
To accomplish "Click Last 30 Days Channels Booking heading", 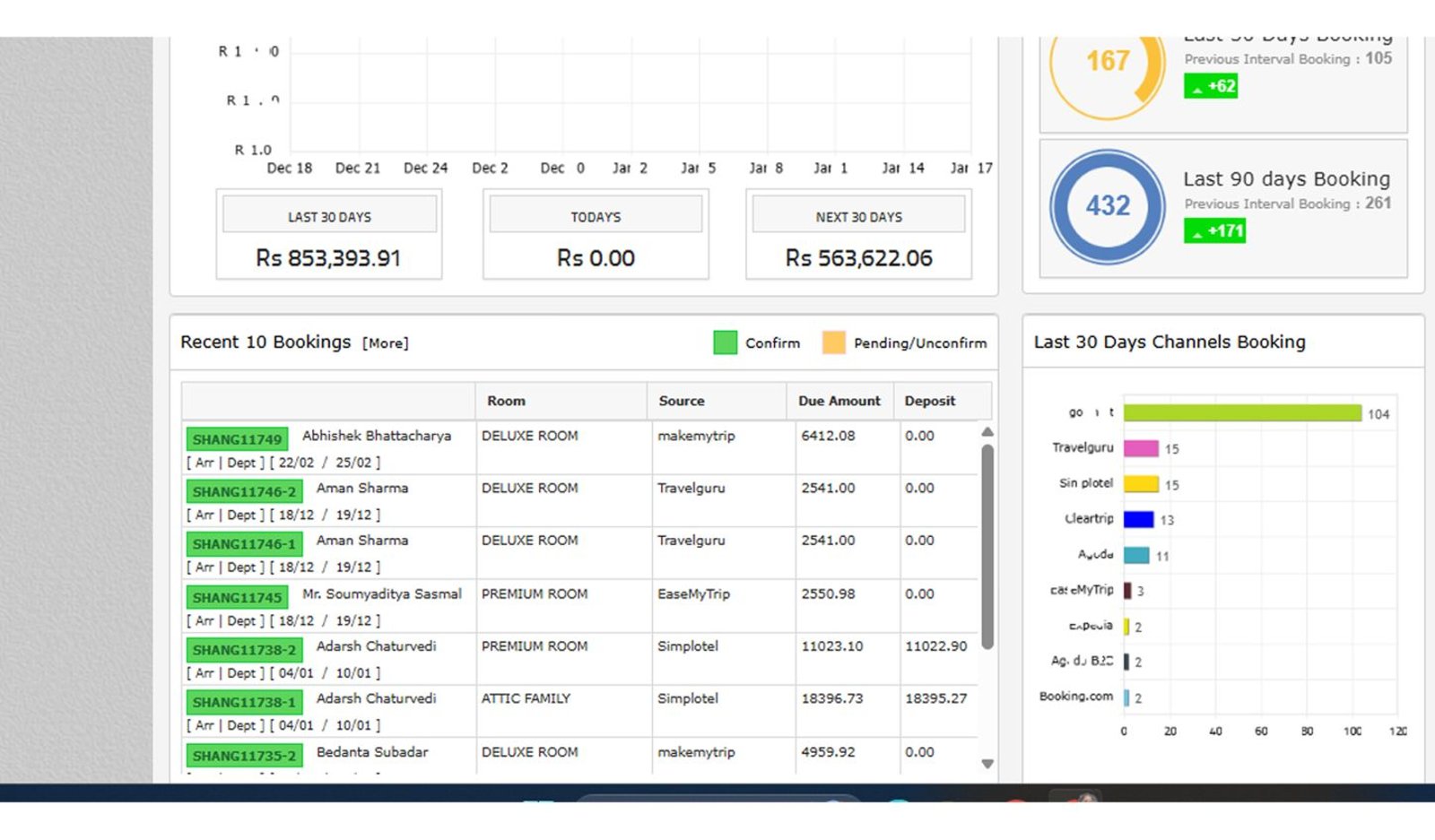I will (x=1170, y=342).
